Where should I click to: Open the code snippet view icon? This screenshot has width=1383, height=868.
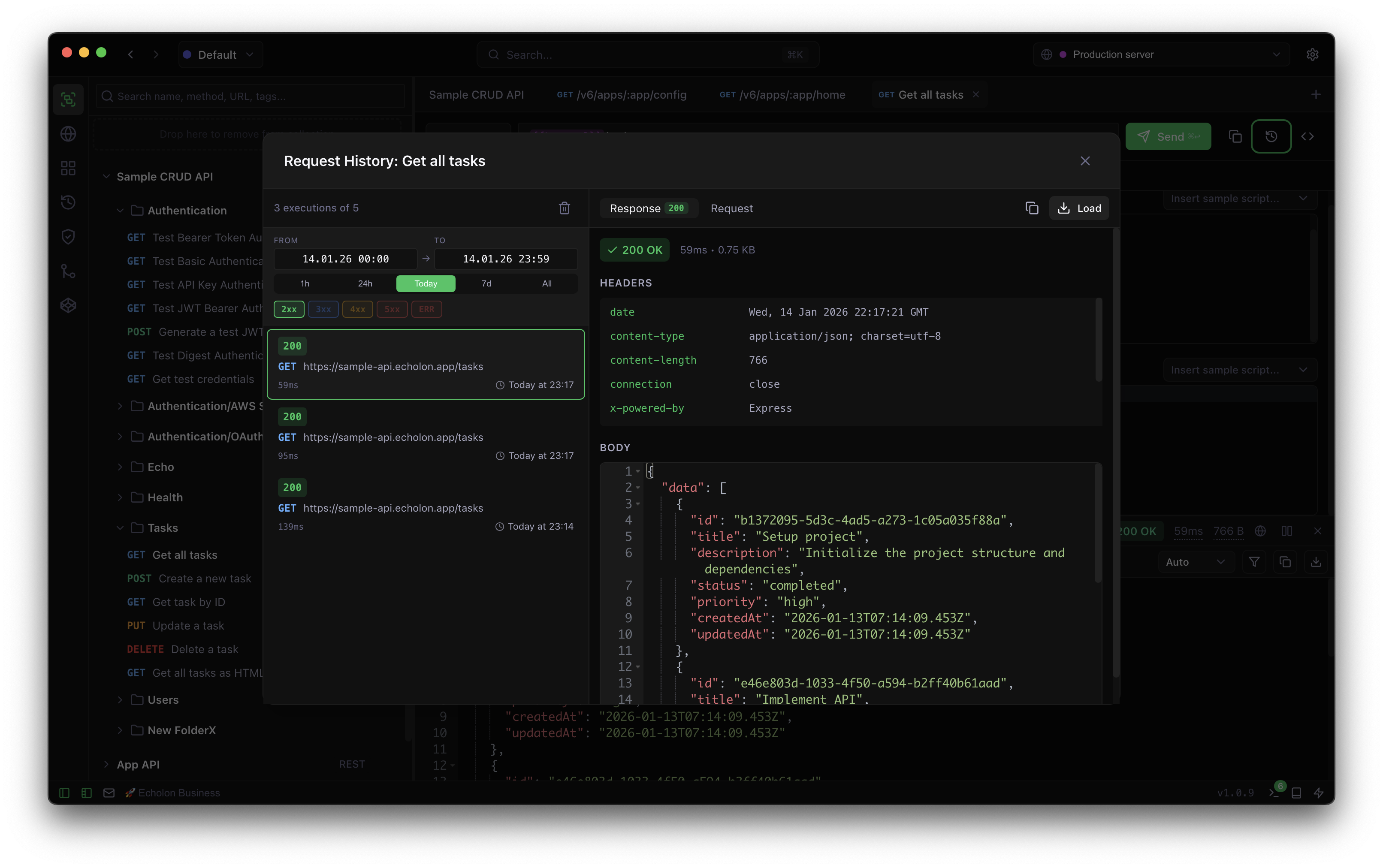pos(1307,137)
